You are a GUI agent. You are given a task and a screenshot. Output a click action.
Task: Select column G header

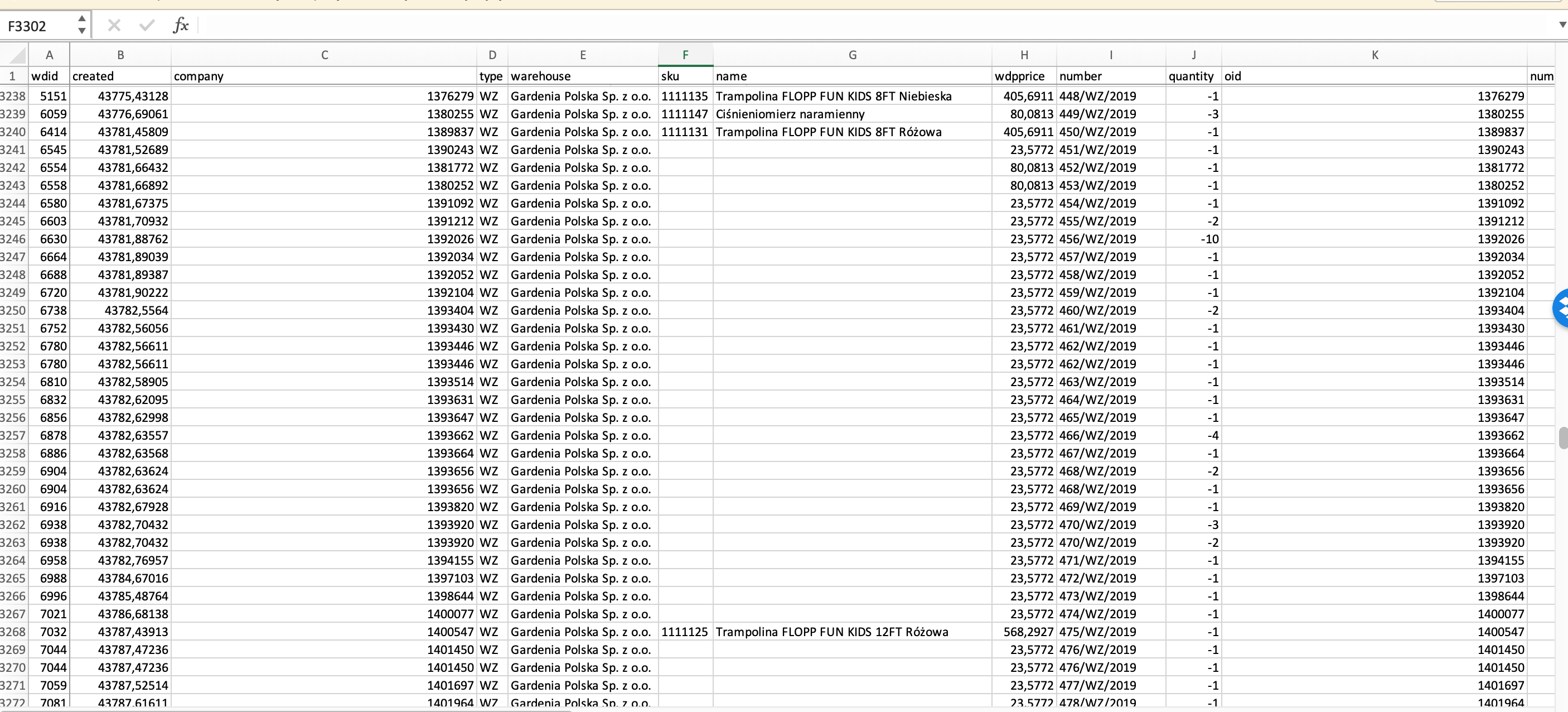tap(852, 55)
